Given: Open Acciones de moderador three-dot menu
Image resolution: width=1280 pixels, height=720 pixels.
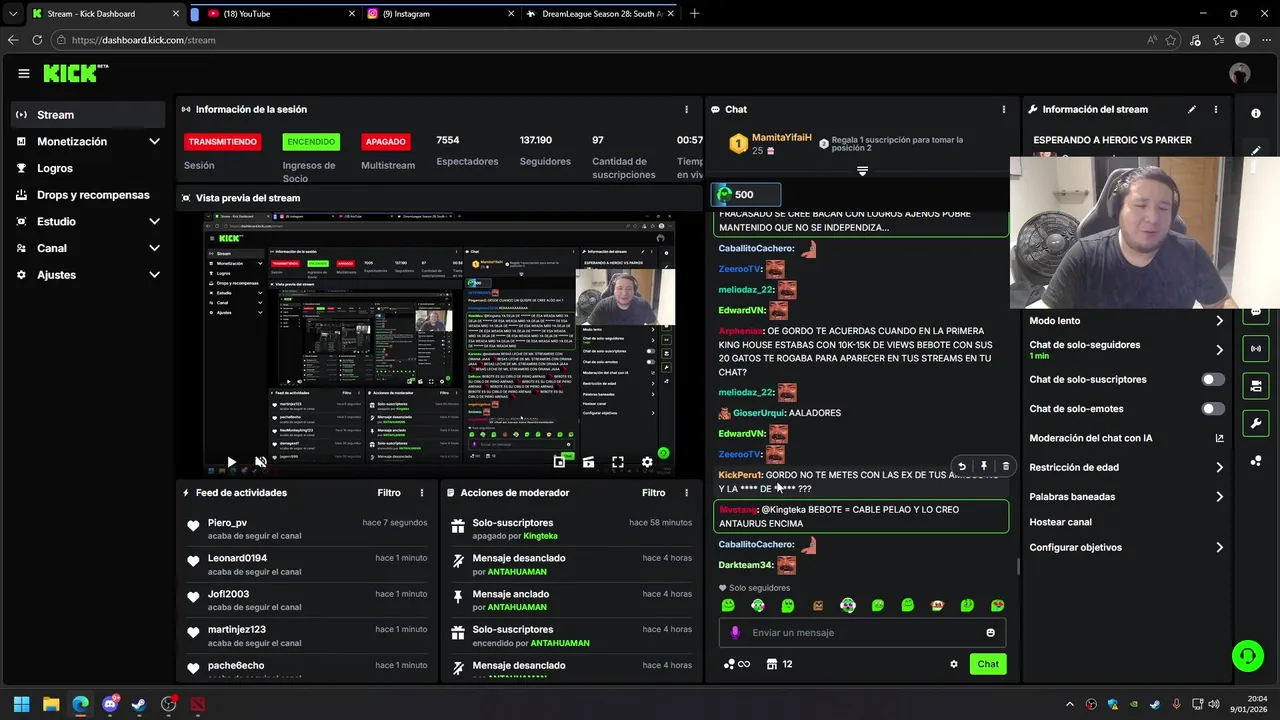Looking at the screenshot, I should 686,493.
